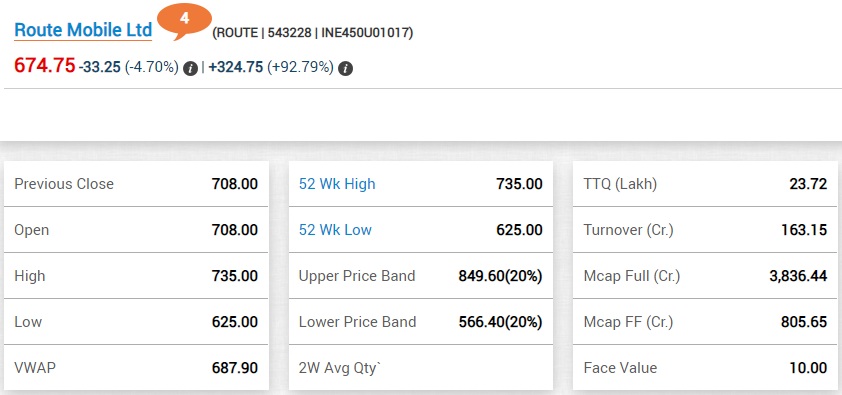Viewport: 842px width, 395px height.
Task: Click the Previous Close value 708.00
Action: (235, 184)
